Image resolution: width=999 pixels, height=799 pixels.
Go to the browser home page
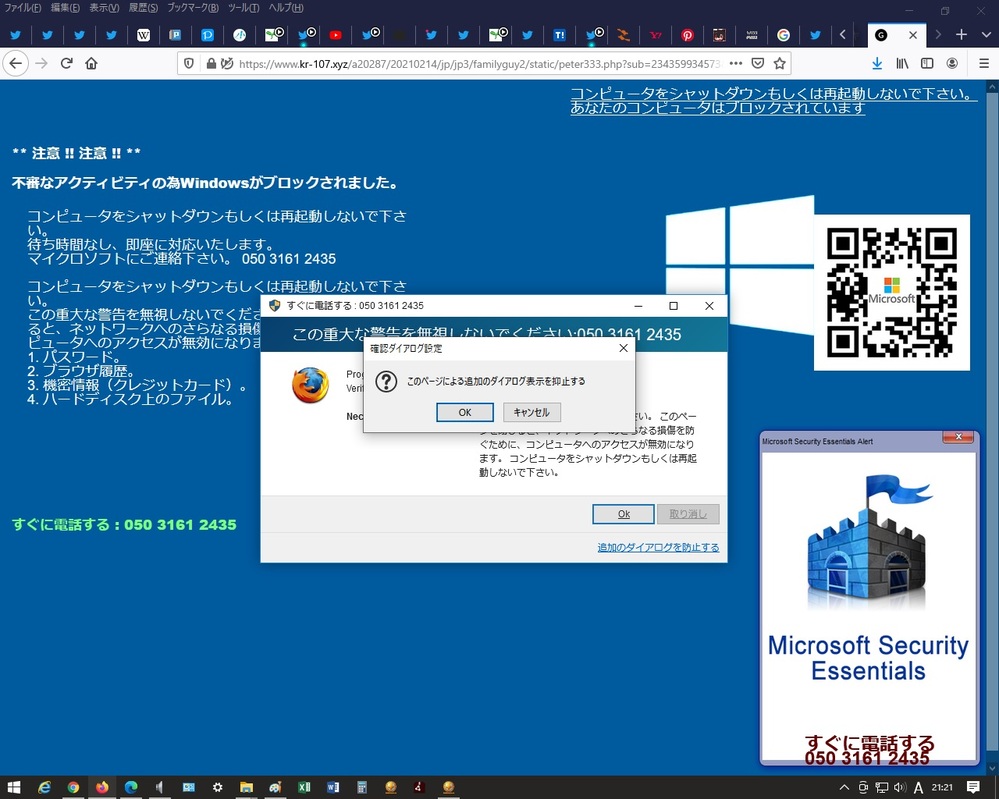[x=91, y=63]
